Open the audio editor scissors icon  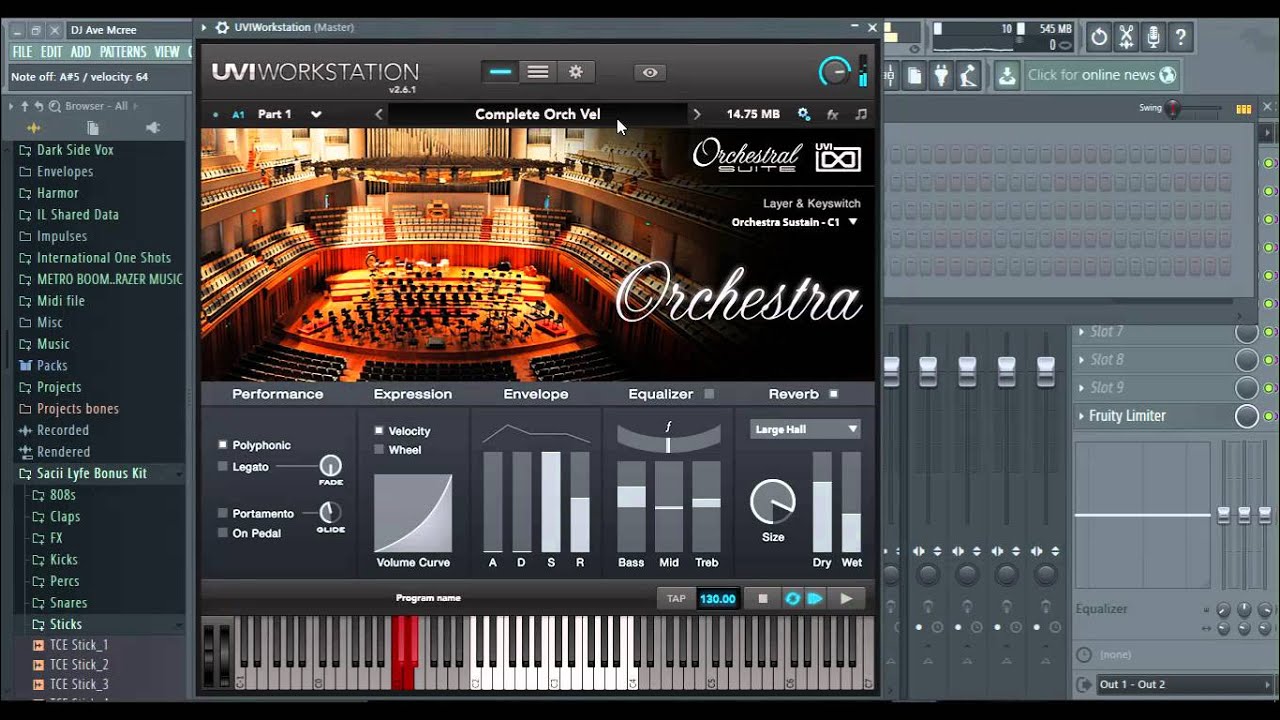tap(1126, 37)
